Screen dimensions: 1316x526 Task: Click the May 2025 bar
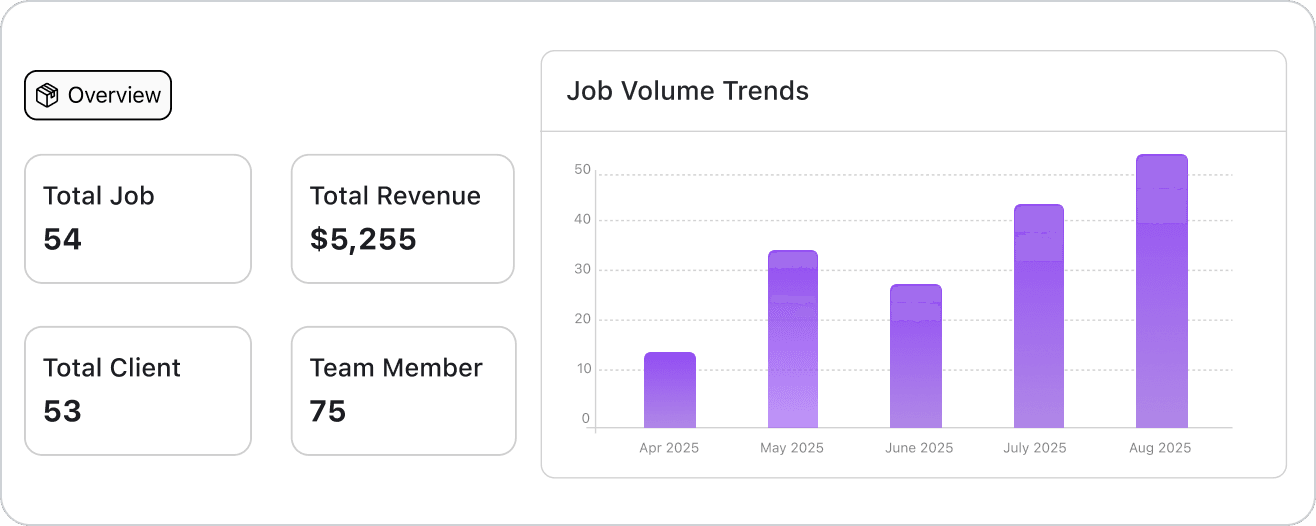click(792, 340)
